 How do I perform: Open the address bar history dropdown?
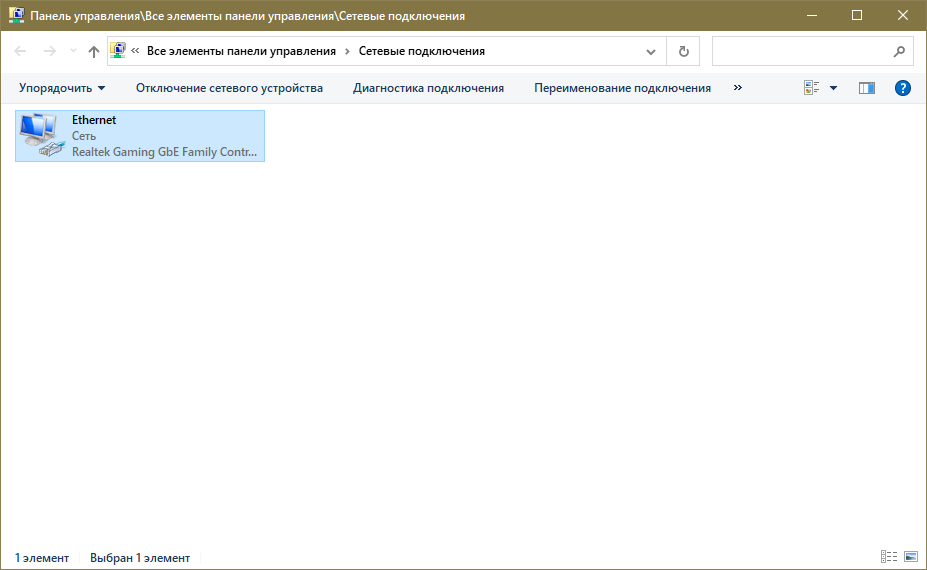pyautogui.click(x=651, y=51)
